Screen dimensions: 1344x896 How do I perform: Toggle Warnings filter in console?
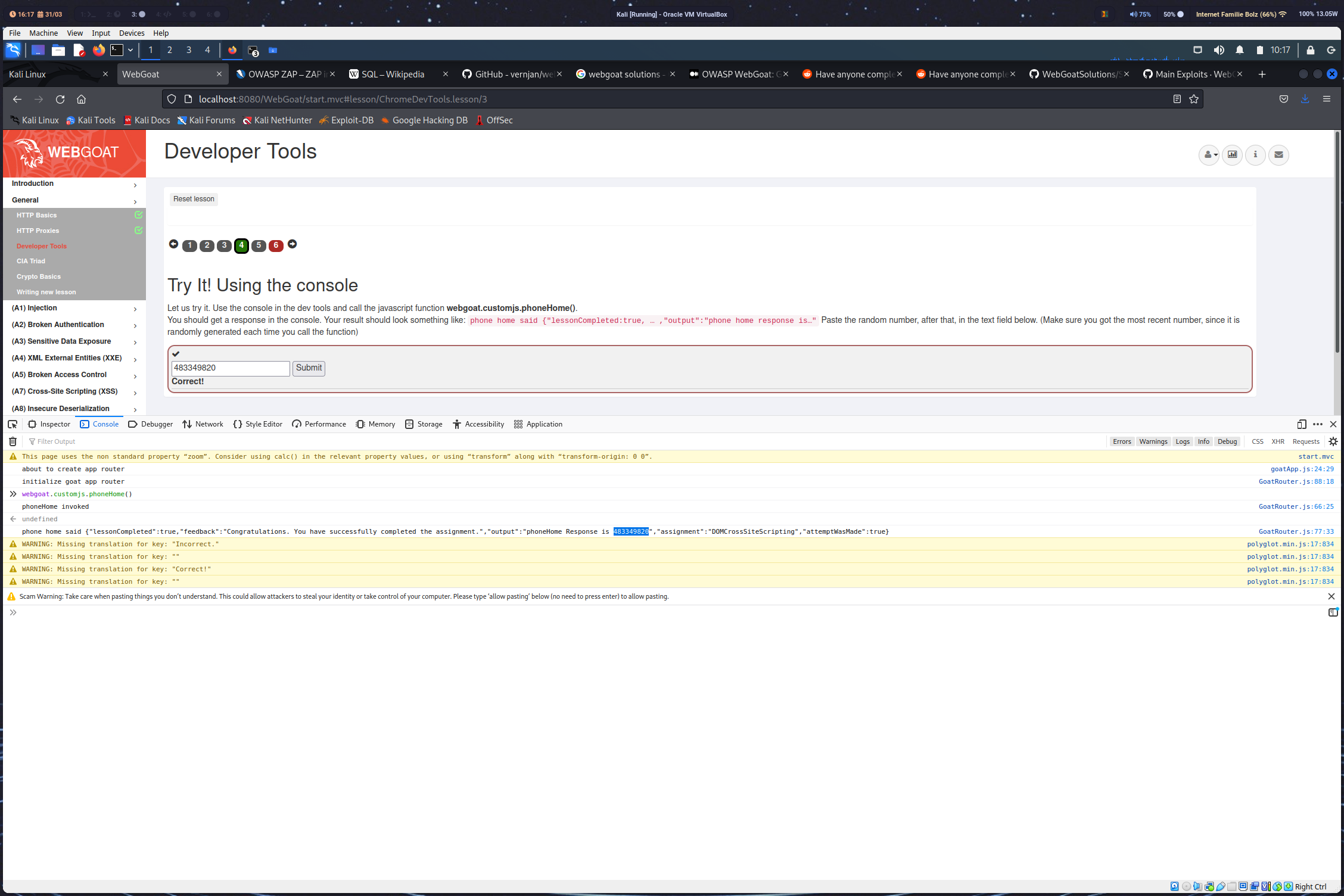[x=1153, y=441]
